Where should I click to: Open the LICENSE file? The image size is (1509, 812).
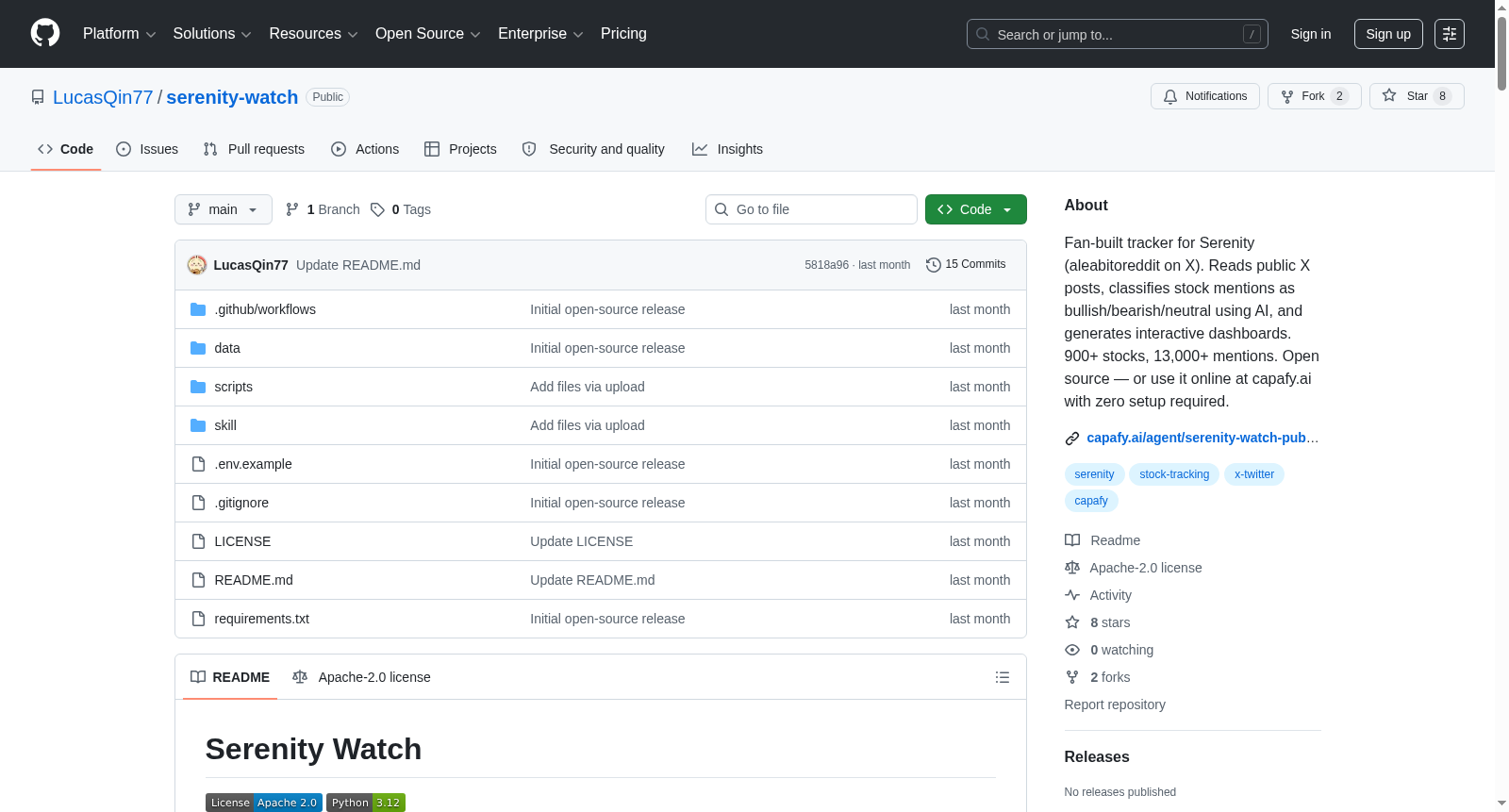pos(242,541)
